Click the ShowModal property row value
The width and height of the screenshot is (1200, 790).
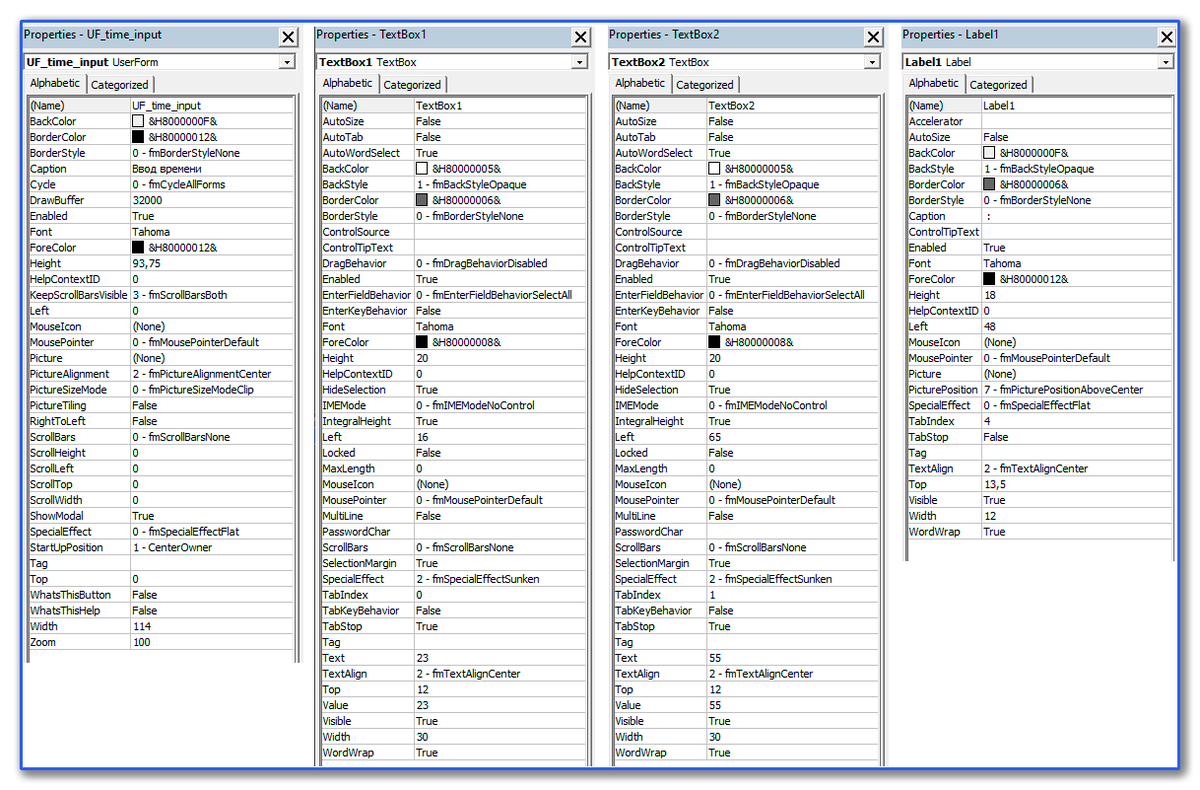point(212,516)
